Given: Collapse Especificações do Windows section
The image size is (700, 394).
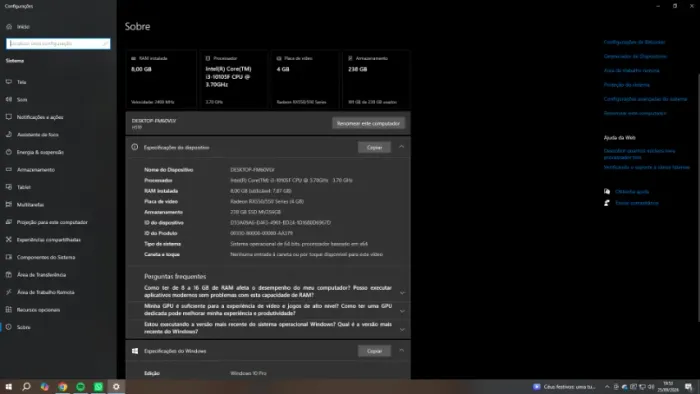Looking at the screenshot, I should pos(401,351).
